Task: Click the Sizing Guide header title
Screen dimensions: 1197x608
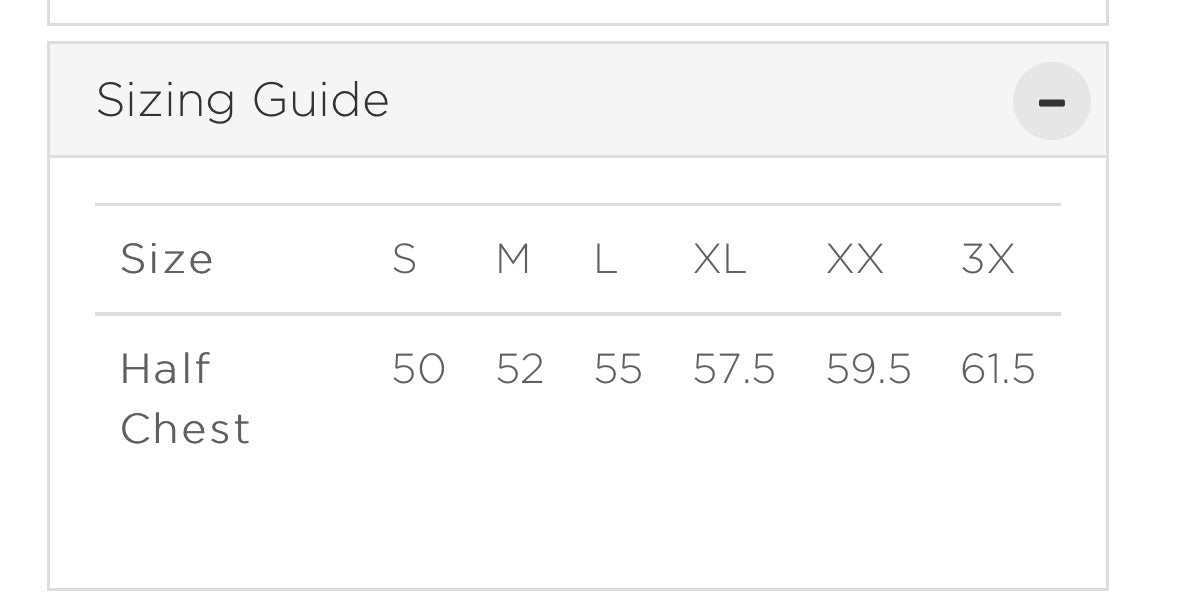Action: pos(243,101)
